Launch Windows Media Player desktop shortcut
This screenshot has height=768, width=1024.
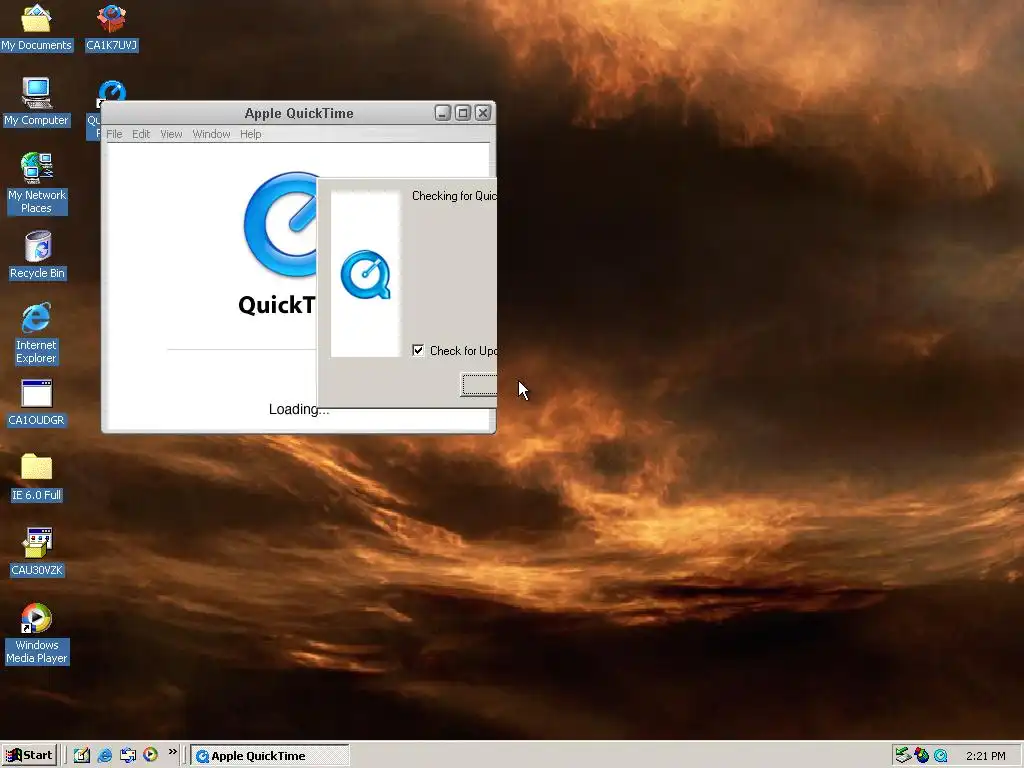coord(37,634)
